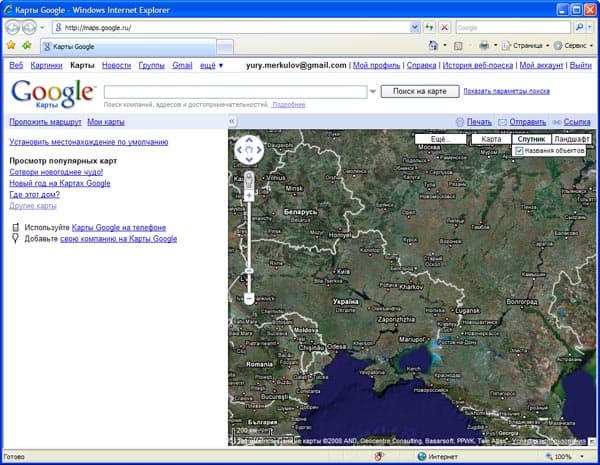This screenshot has height=465, width=600.
Task: Click the Add to Favorites icon
Action: tap(27, 46)
